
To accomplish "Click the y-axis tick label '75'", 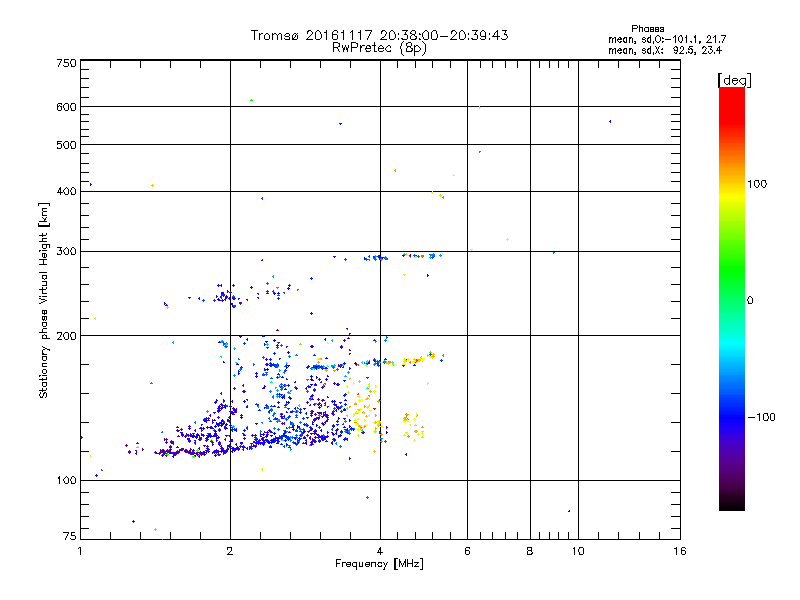I will (70, 536).
